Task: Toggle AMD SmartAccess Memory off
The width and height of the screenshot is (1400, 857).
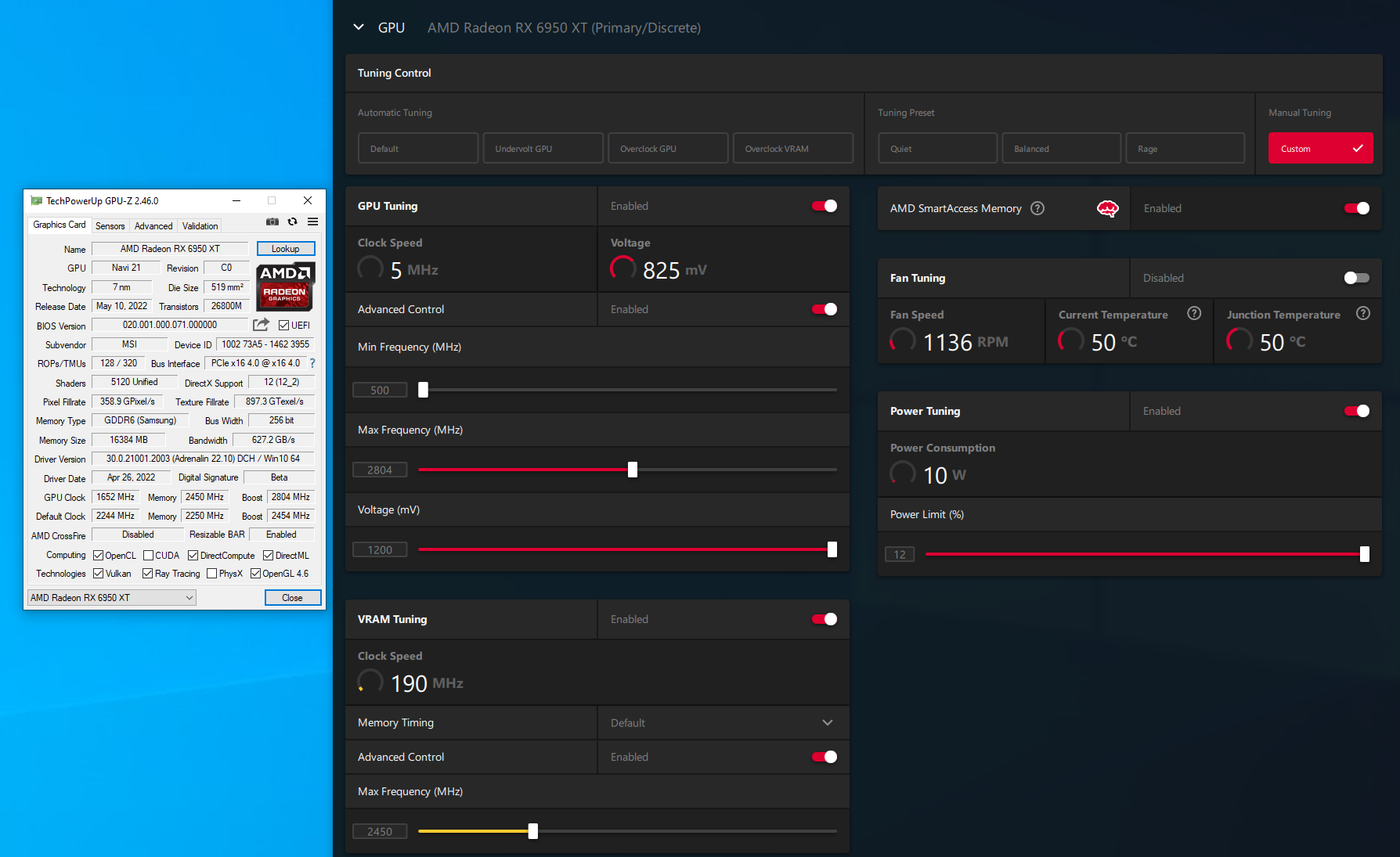Action: 1357,208
